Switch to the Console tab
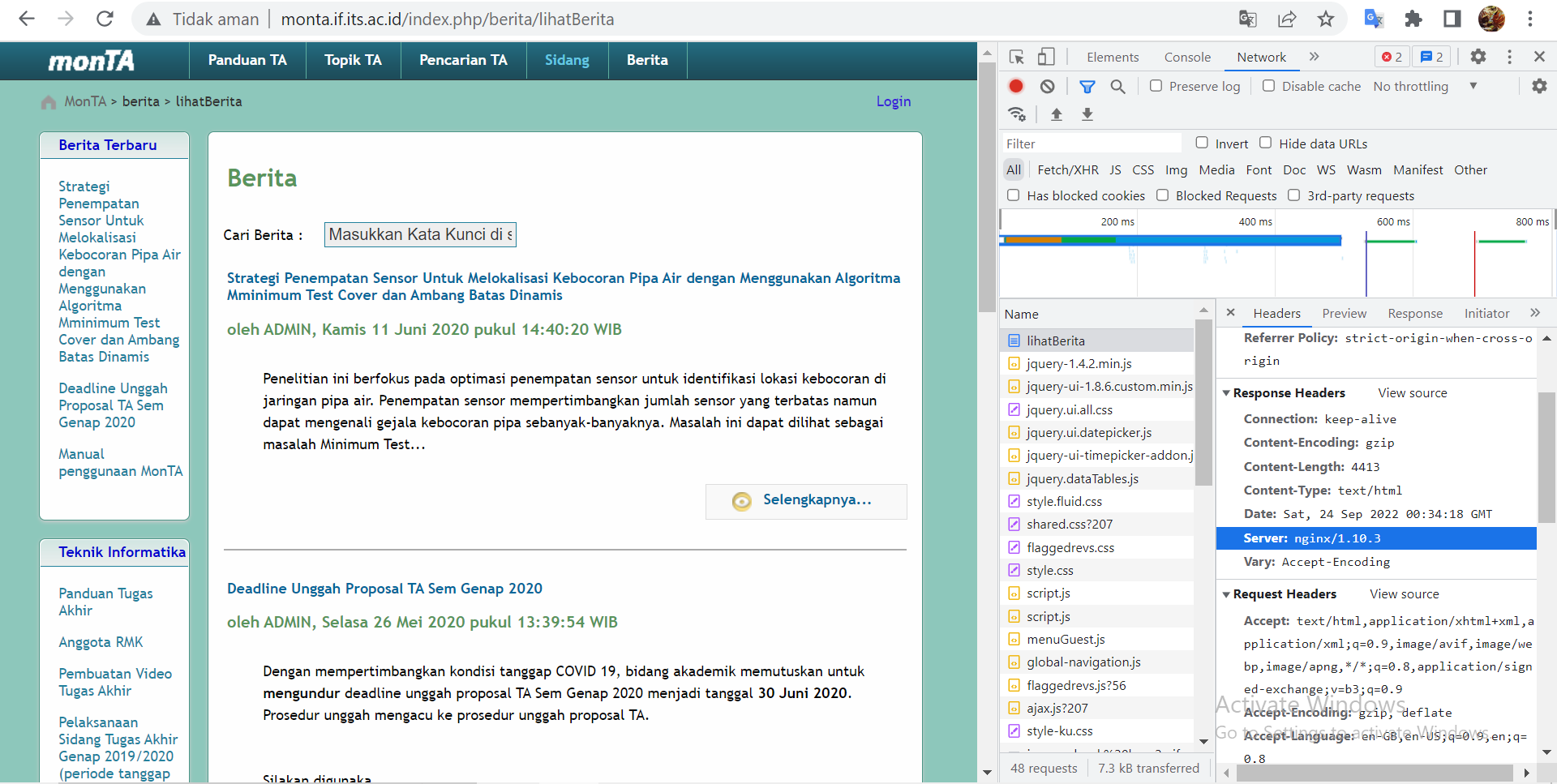The height and width of the screenshot is (784, 1557). [x=1187, y=57]
